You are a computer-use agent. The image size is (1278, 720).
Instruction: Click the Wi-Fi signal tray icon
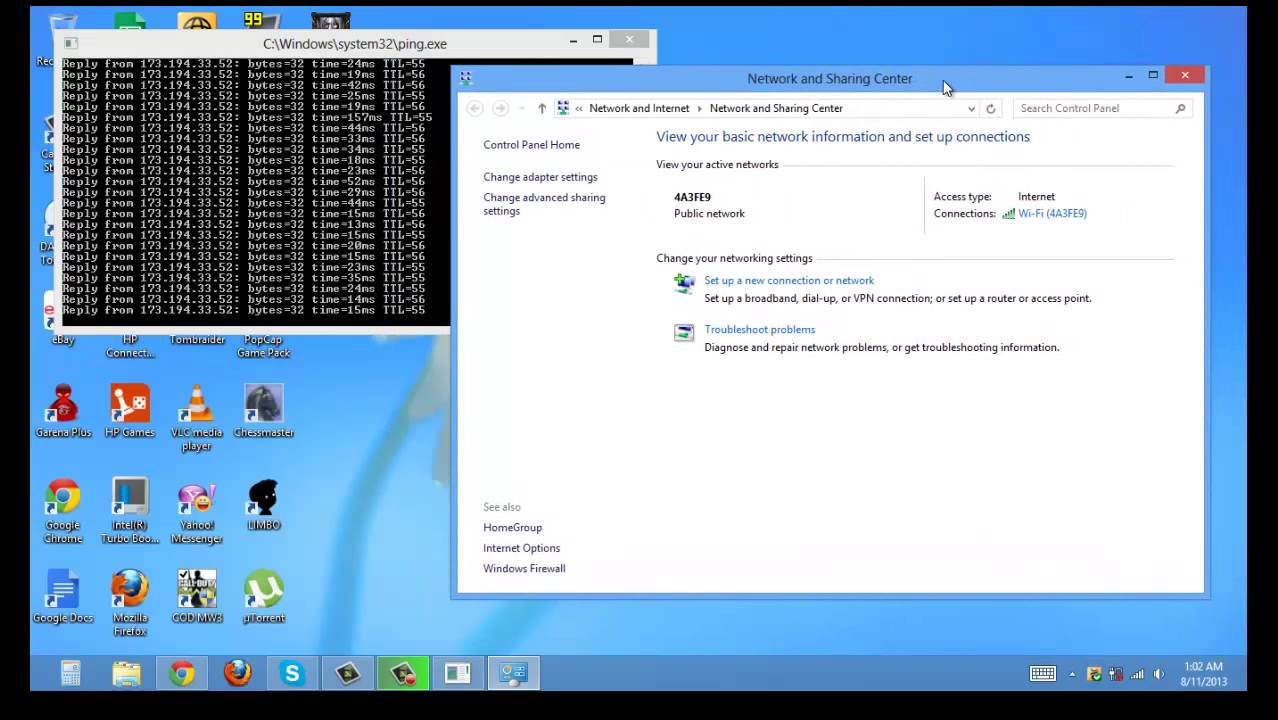click(1137, 674)
